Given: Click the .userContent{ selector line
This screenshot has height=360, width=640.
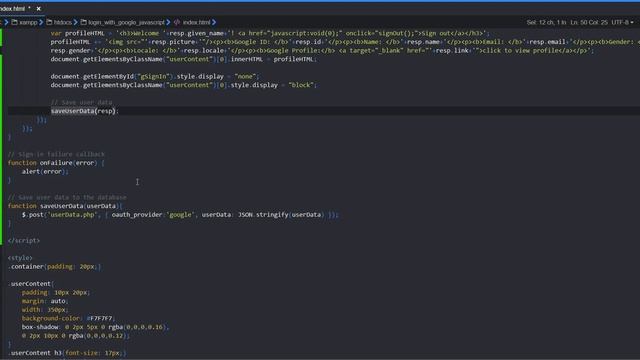Looking at the screenshot, I should point(31,284).
